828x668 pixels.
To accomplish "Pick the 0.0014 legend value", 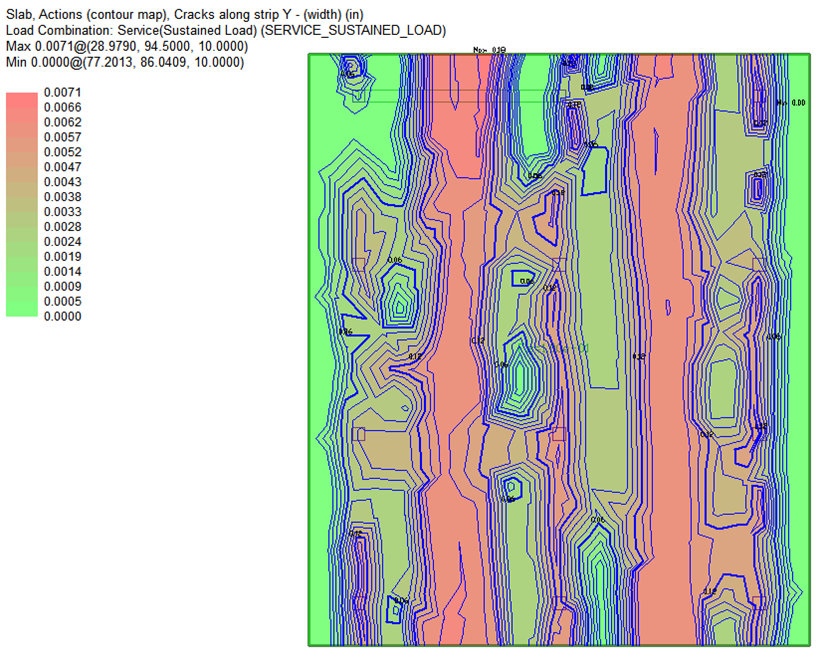I will (x=61, y=272).
